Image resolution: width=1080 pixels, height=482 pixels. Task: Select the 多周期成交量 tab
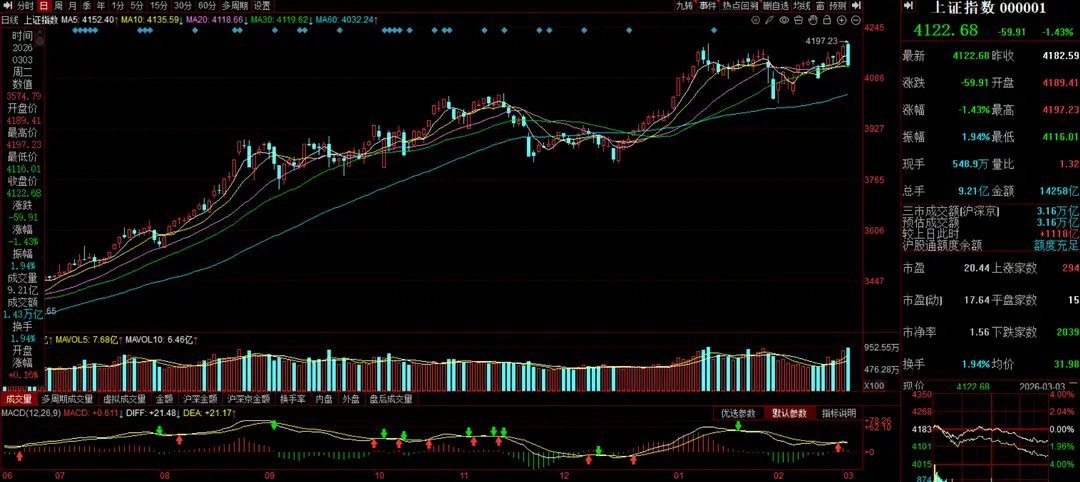[69, 399]
